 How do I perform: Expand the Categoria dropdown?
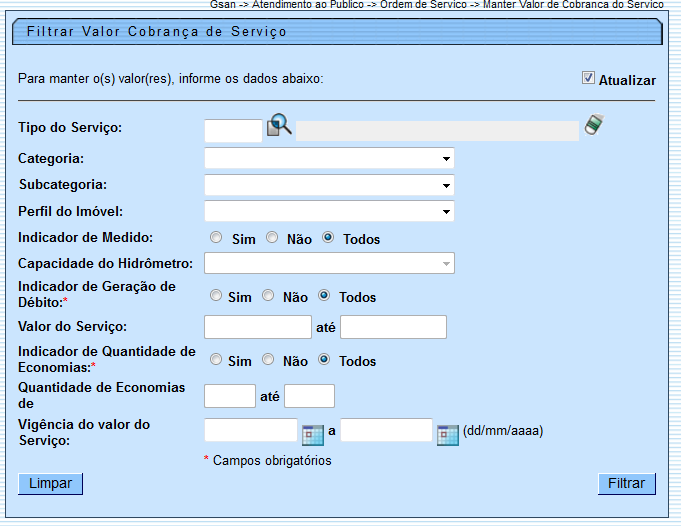[329, 158]
